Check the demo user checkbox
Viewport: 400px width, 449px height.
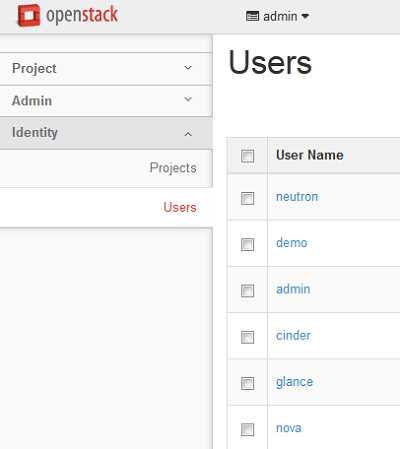click(247, 244)
